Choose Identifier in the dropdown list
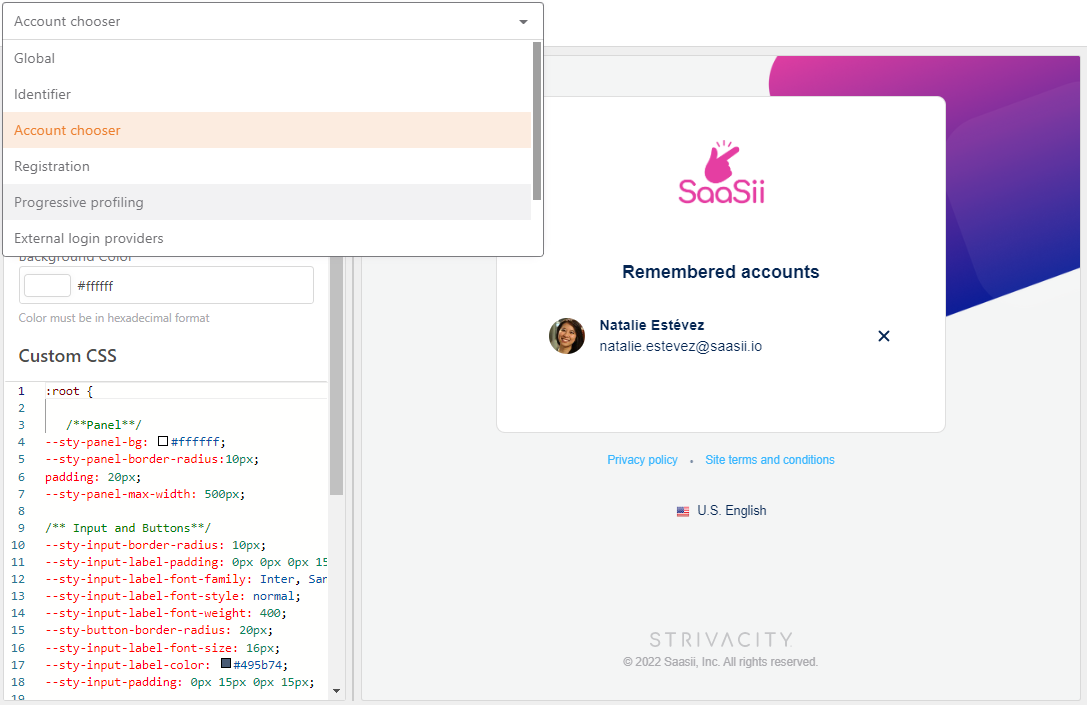This screenshot has height=705, width=1087. [x=267, y=94]
